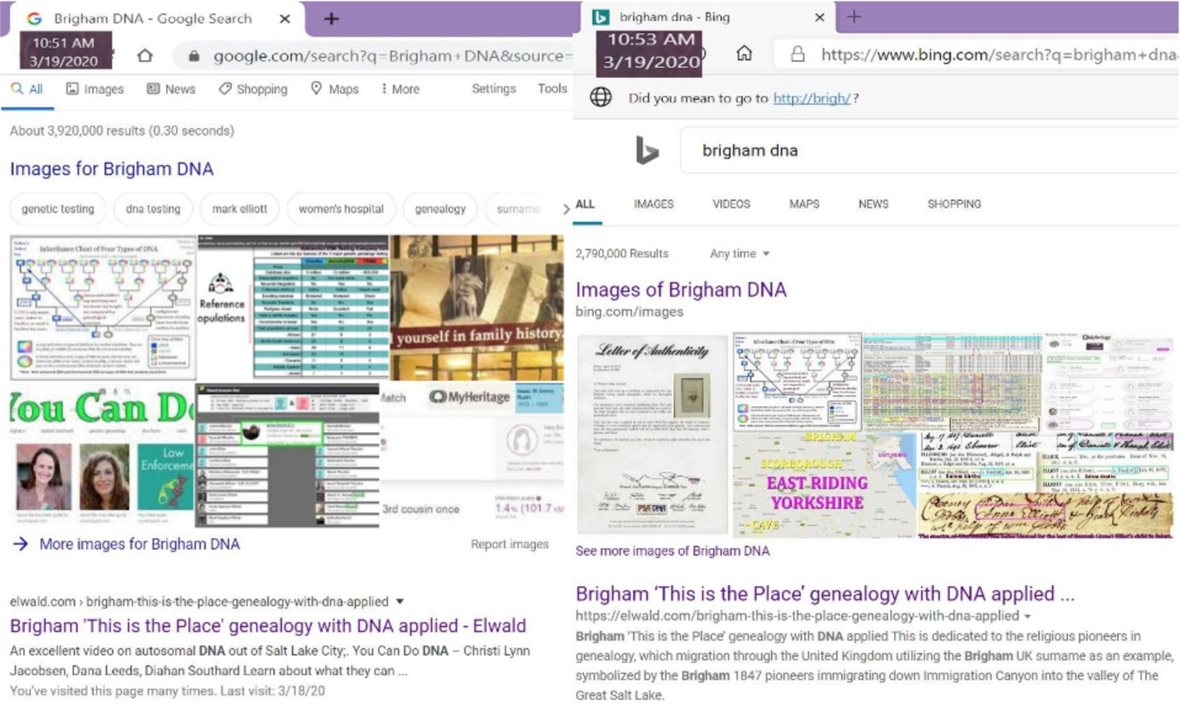This screenshot has width=1180, height=708.
Task: Click the Bing search box containing 'brigham dna'
Action: pos(920,151)
